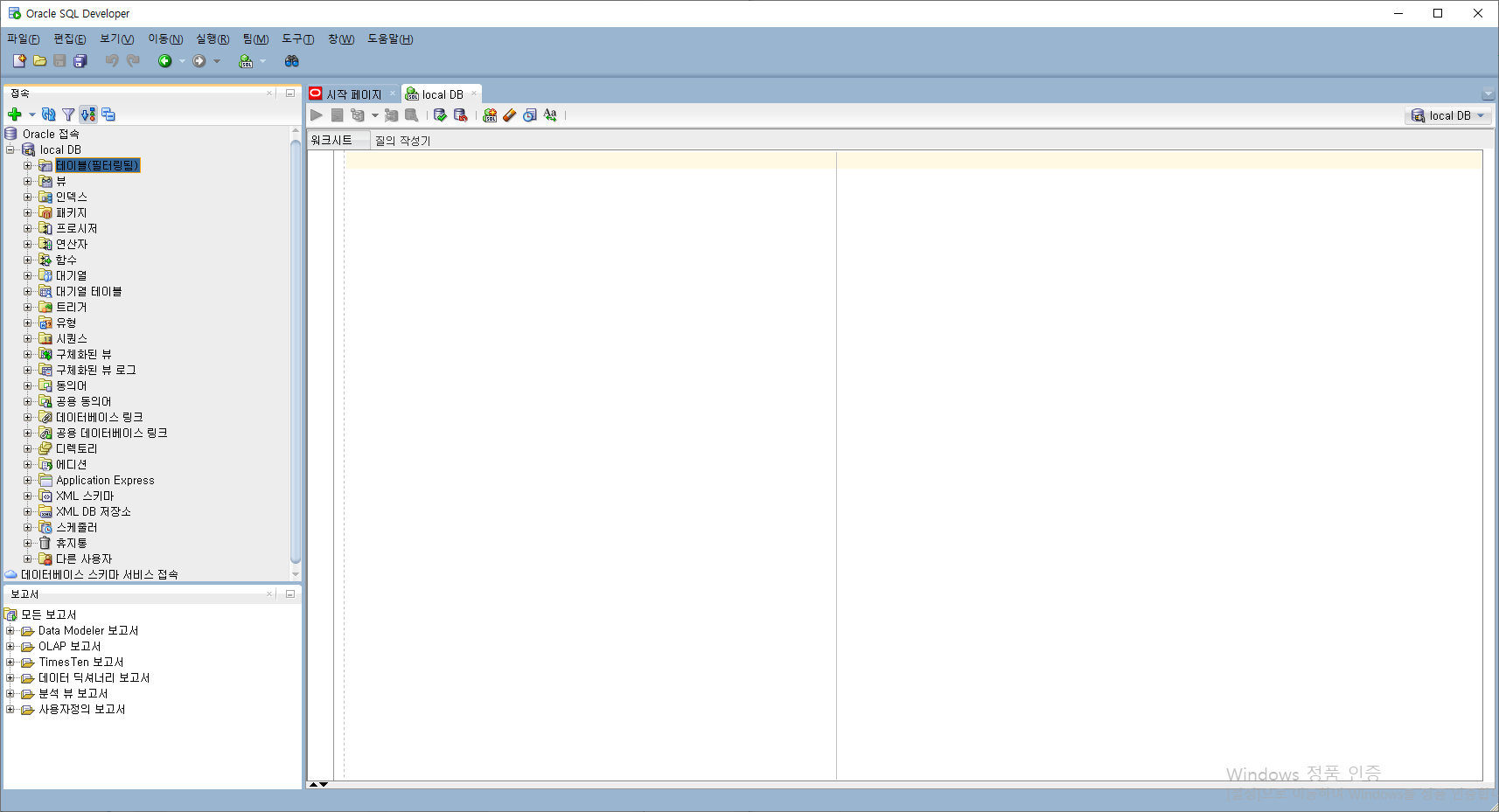Screen dimensions: 1499x812
Task: Click the Save All icon
Action: click(x=80, y=61)
